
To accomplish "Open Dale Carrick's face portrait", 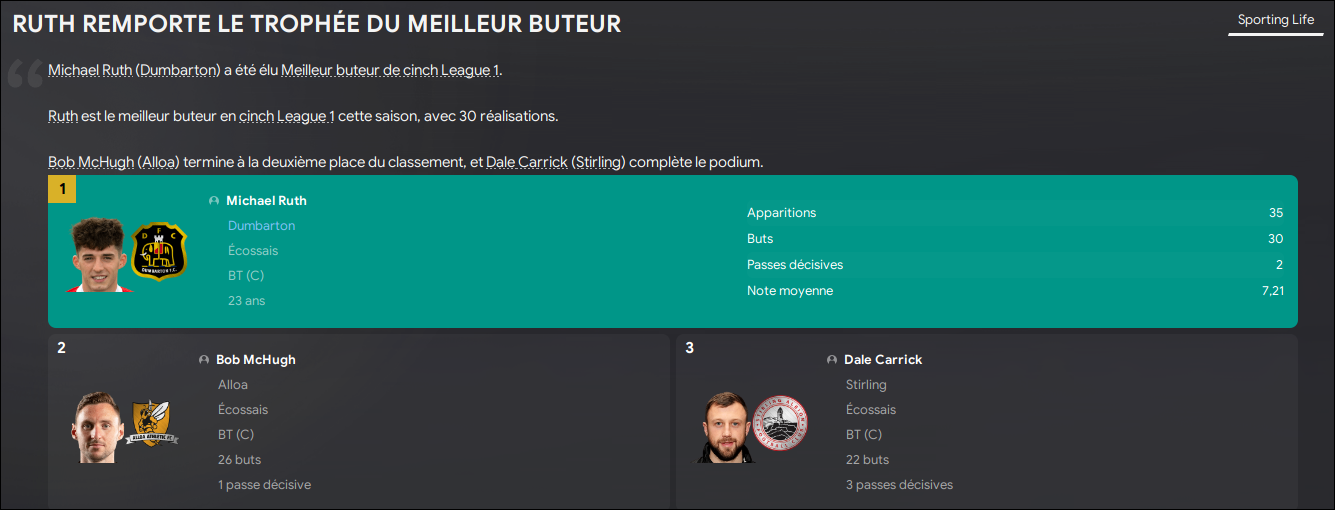I will [724, 427].
